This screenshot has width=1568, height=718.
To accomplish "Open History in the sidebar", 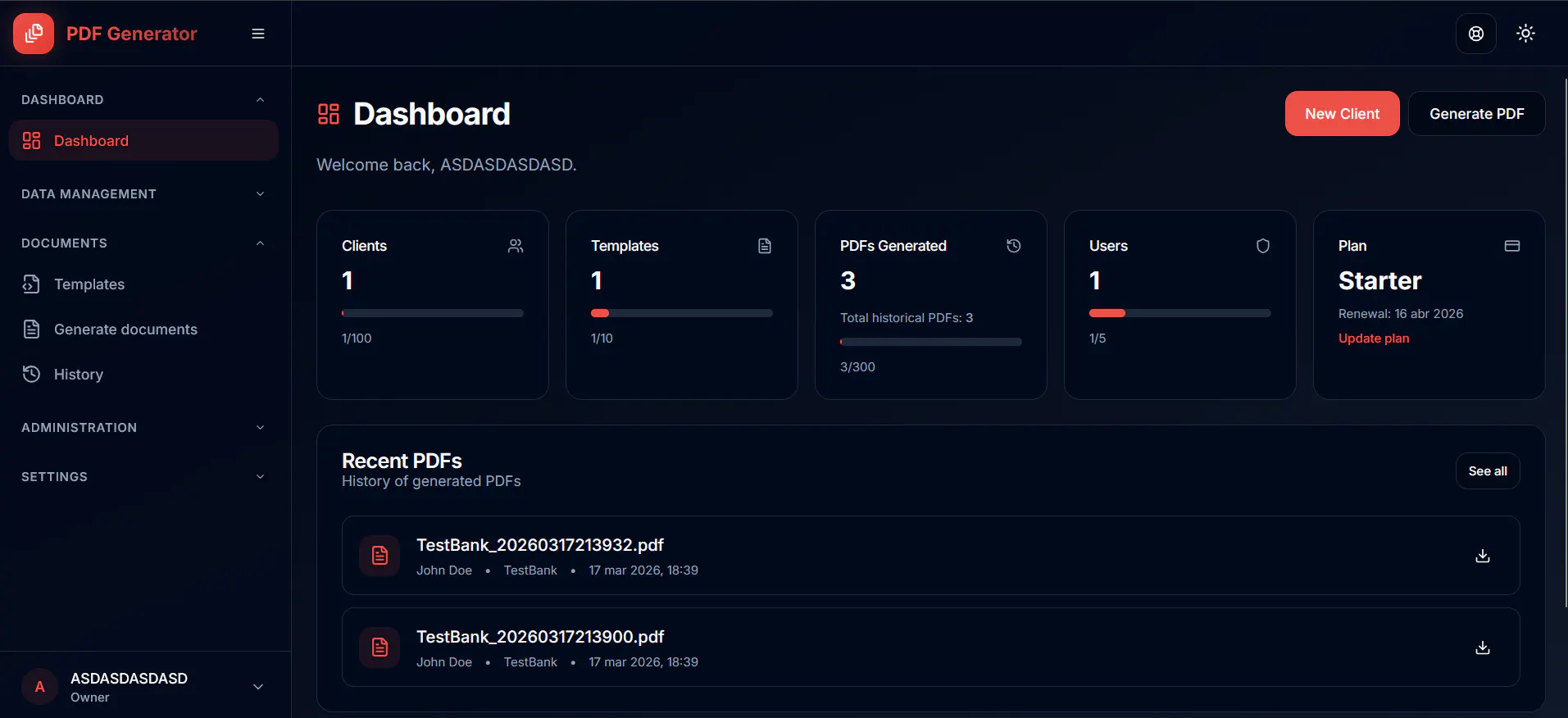I will click(x=144, y=375).
